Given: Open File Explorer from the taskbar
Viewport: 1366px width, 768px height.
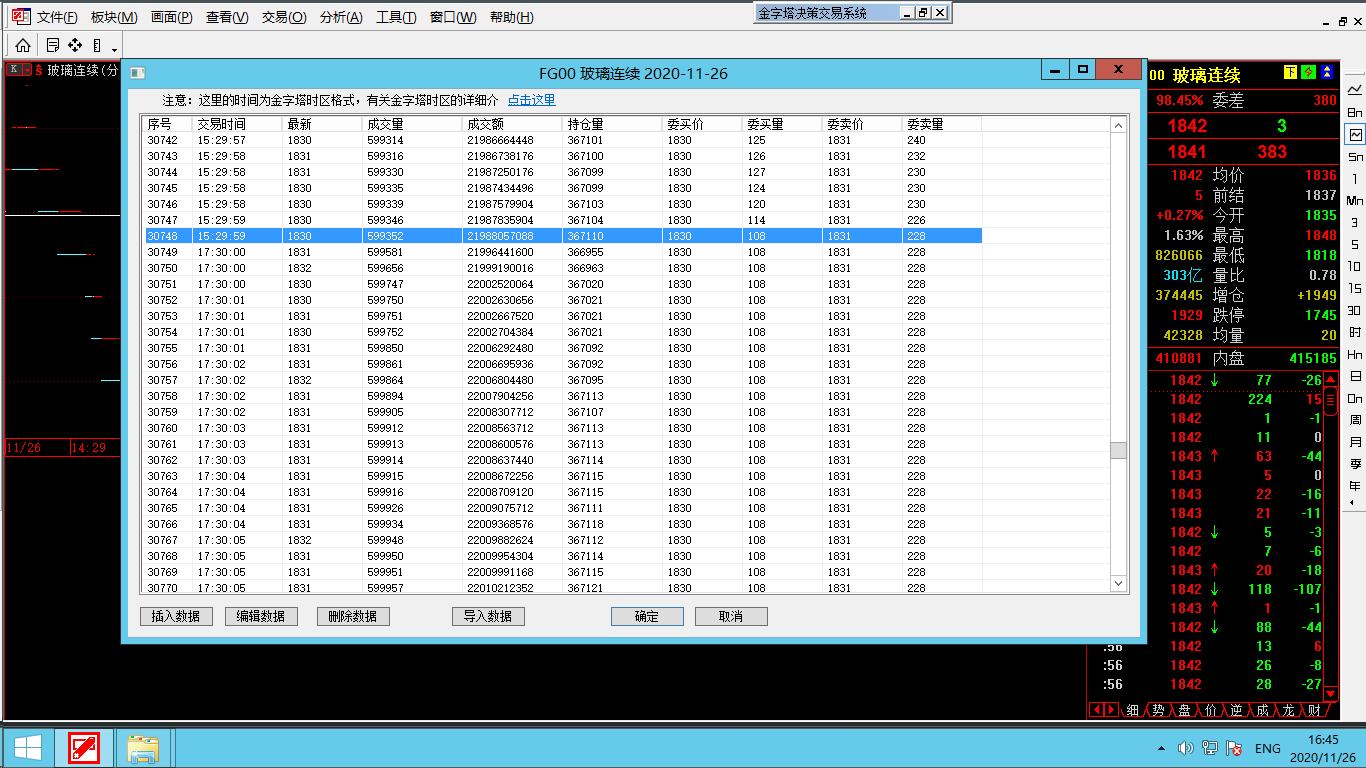Looking at the screenshot, I should [144, 748].
